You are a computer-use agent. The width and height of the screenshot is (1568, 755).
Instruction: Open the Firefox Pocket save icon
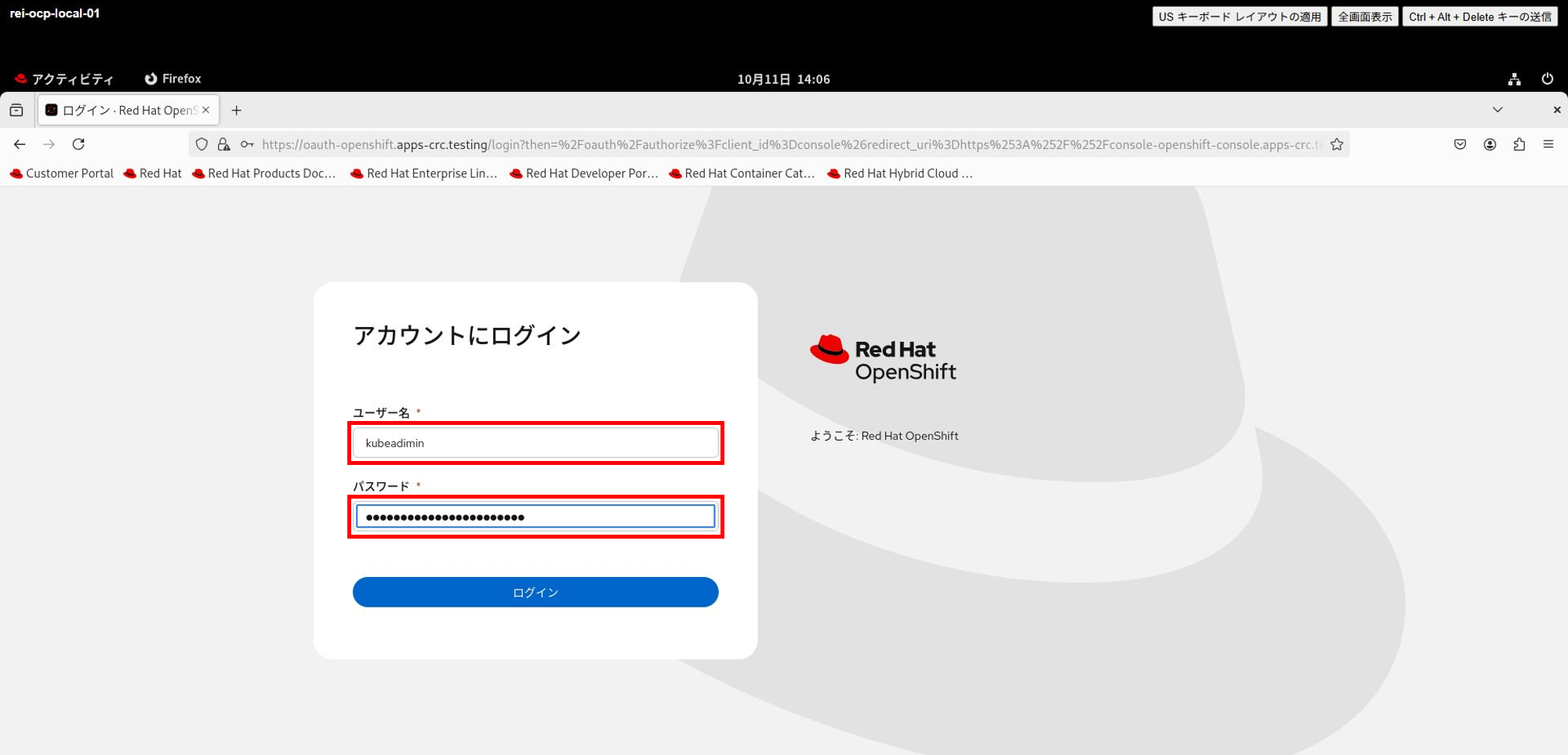point(1460,144)
